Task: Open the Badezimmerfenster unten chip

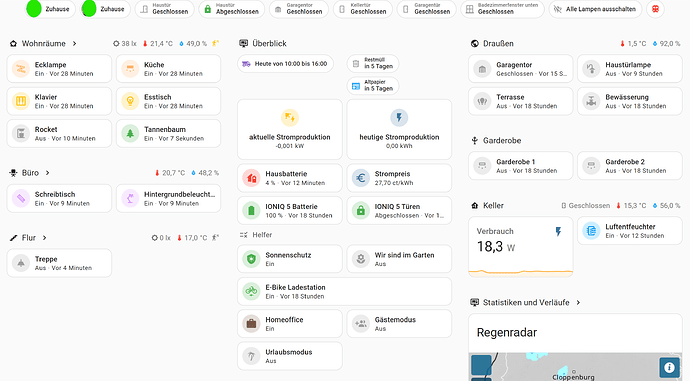Action: [502, 9]
